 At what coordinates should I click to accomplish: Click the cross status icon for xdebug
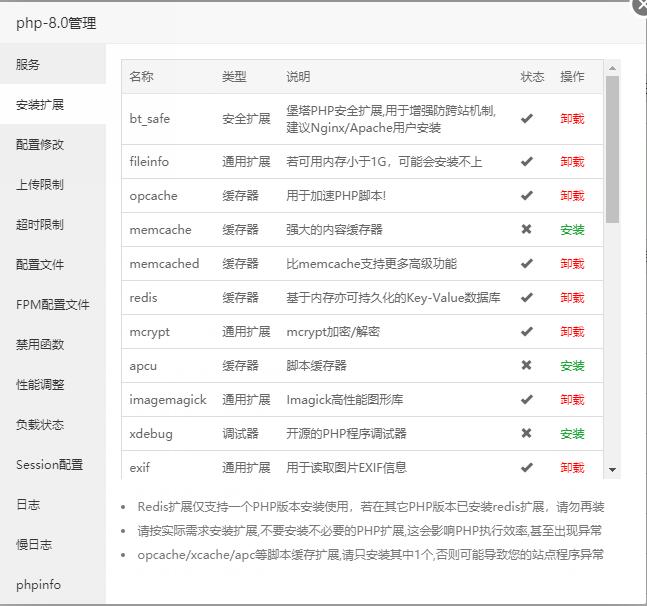click(x=527, y=433)
